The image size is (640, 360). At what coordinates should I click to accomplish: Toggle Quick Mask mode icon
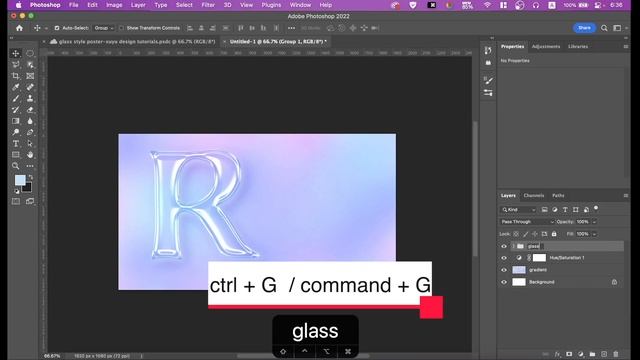click(16, 201)
